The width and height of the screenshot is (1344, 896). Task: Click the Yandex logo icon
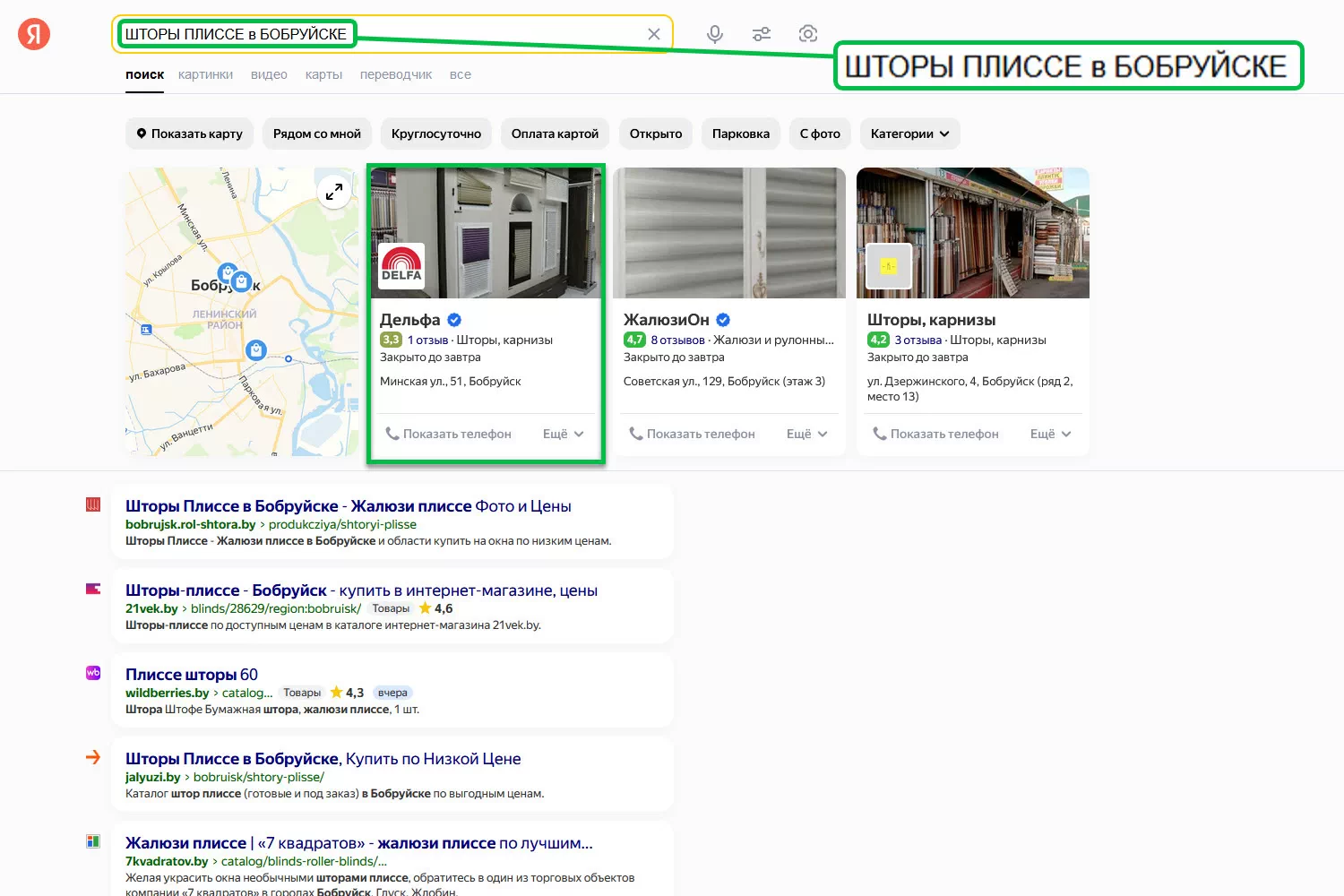click(34, 35)
